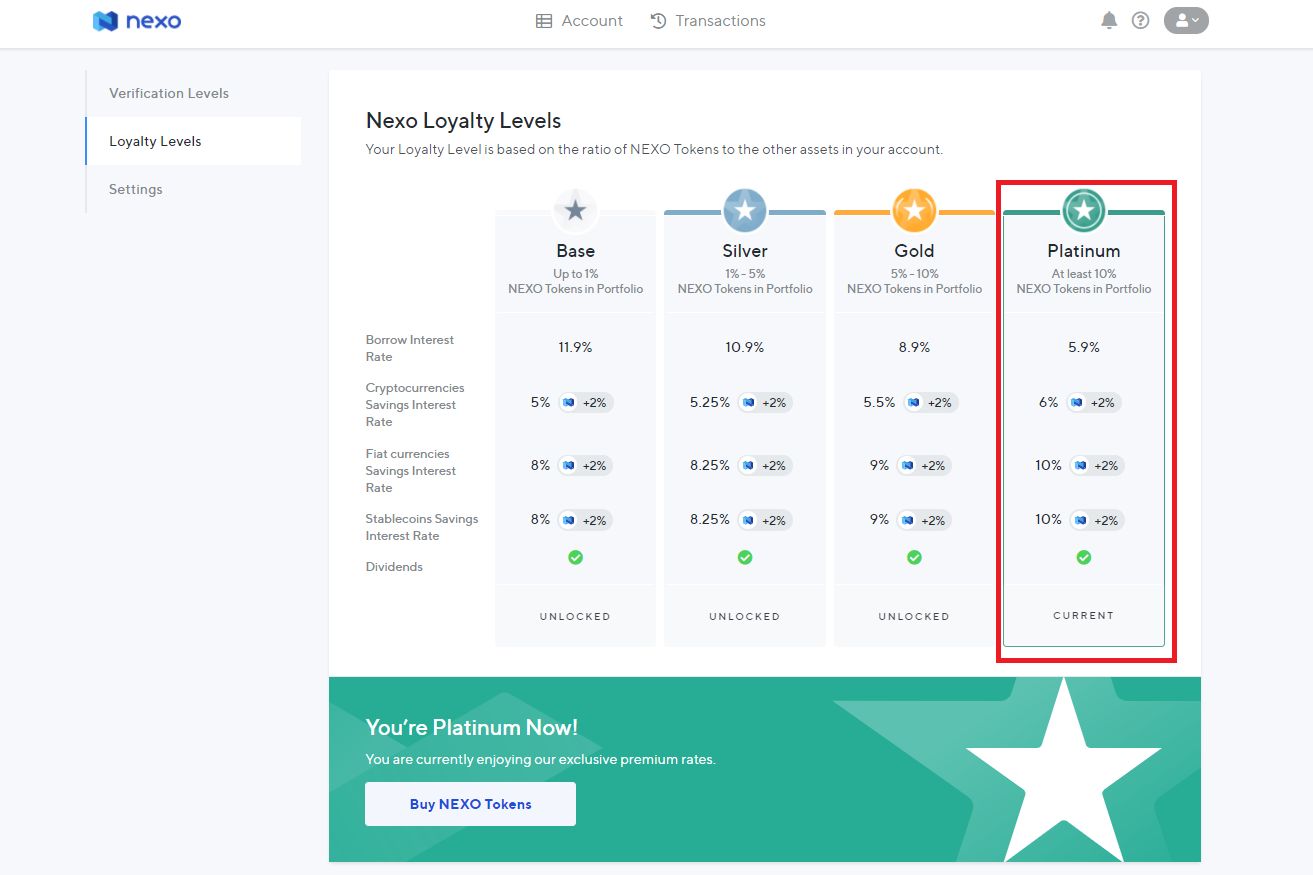Click the 11.9% Base borrow rate
The width and height of the screenshot is (1313, 875).
click(575, 347)
